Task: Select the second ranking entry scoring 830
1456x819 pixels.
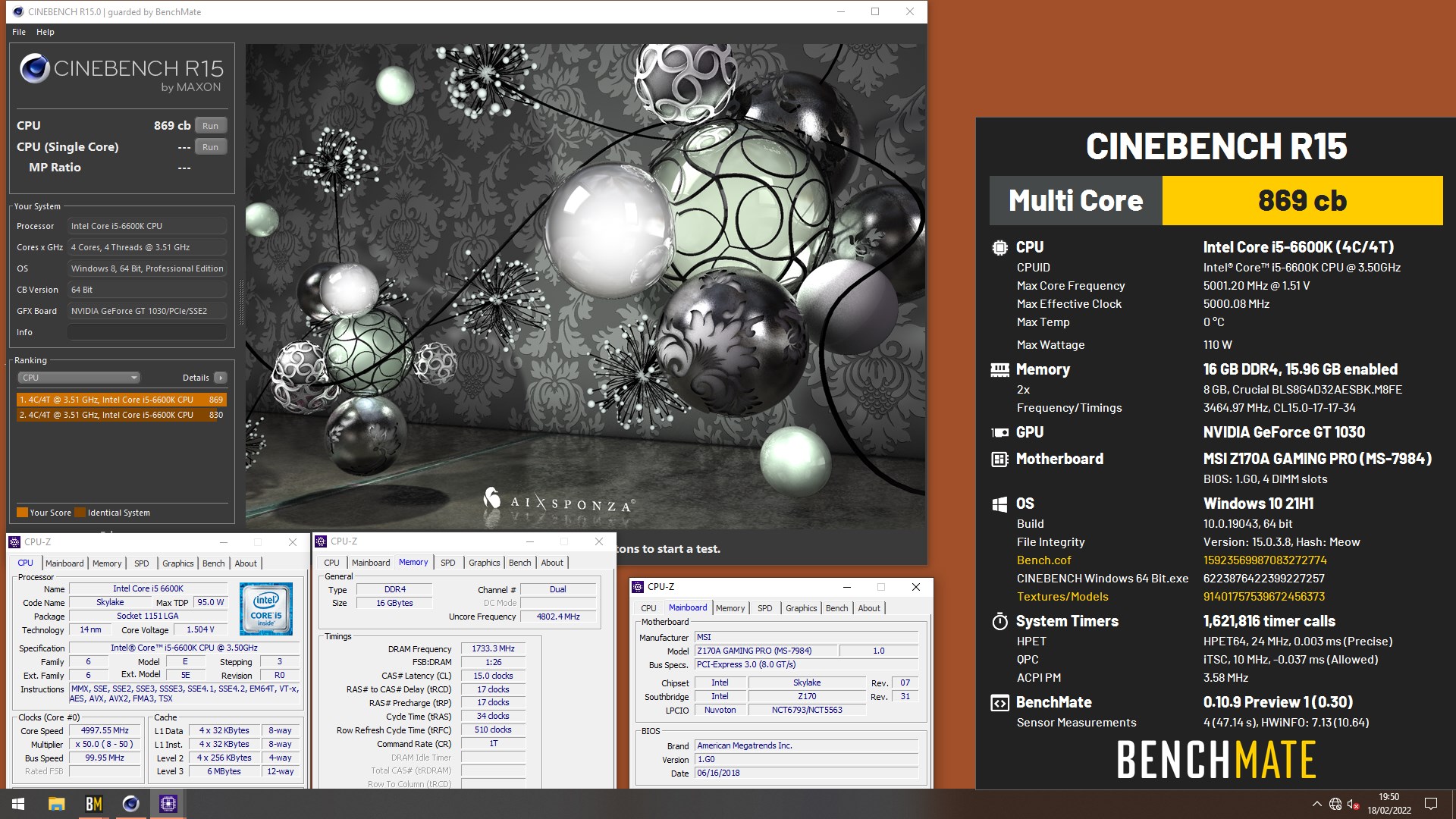Action: (x=121, y=415)
